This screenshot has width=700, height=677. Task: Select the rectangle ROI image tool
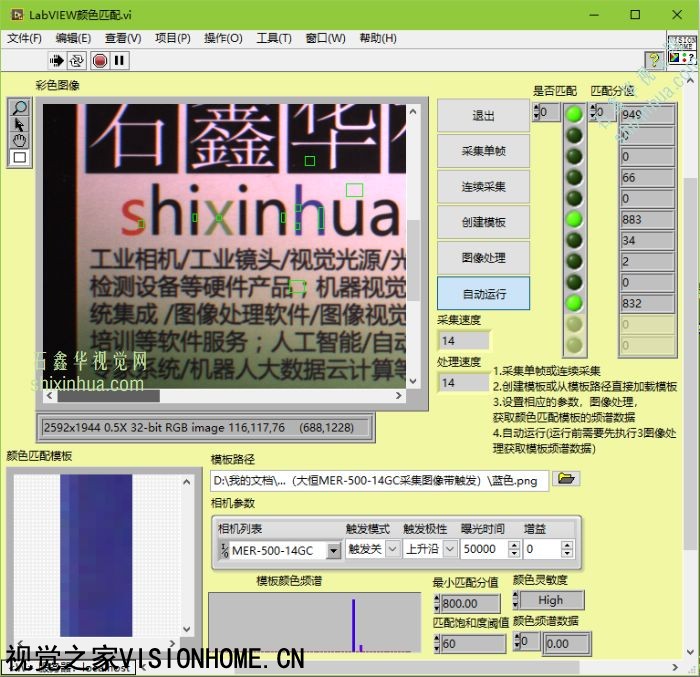point(19,157)
